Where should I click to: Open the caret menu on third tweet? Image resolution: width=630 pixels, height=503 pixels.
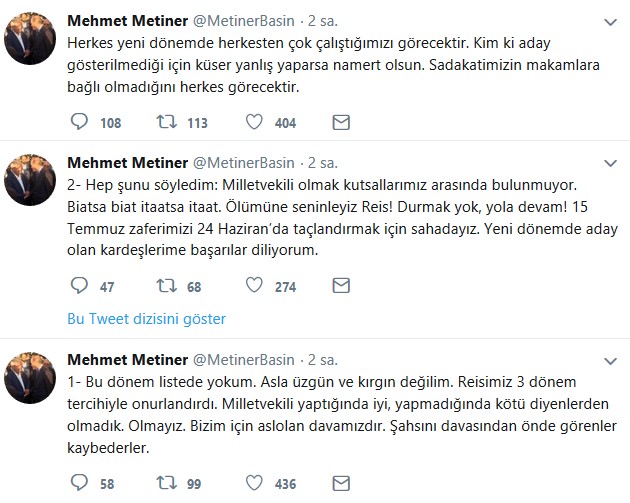[609, 360]
